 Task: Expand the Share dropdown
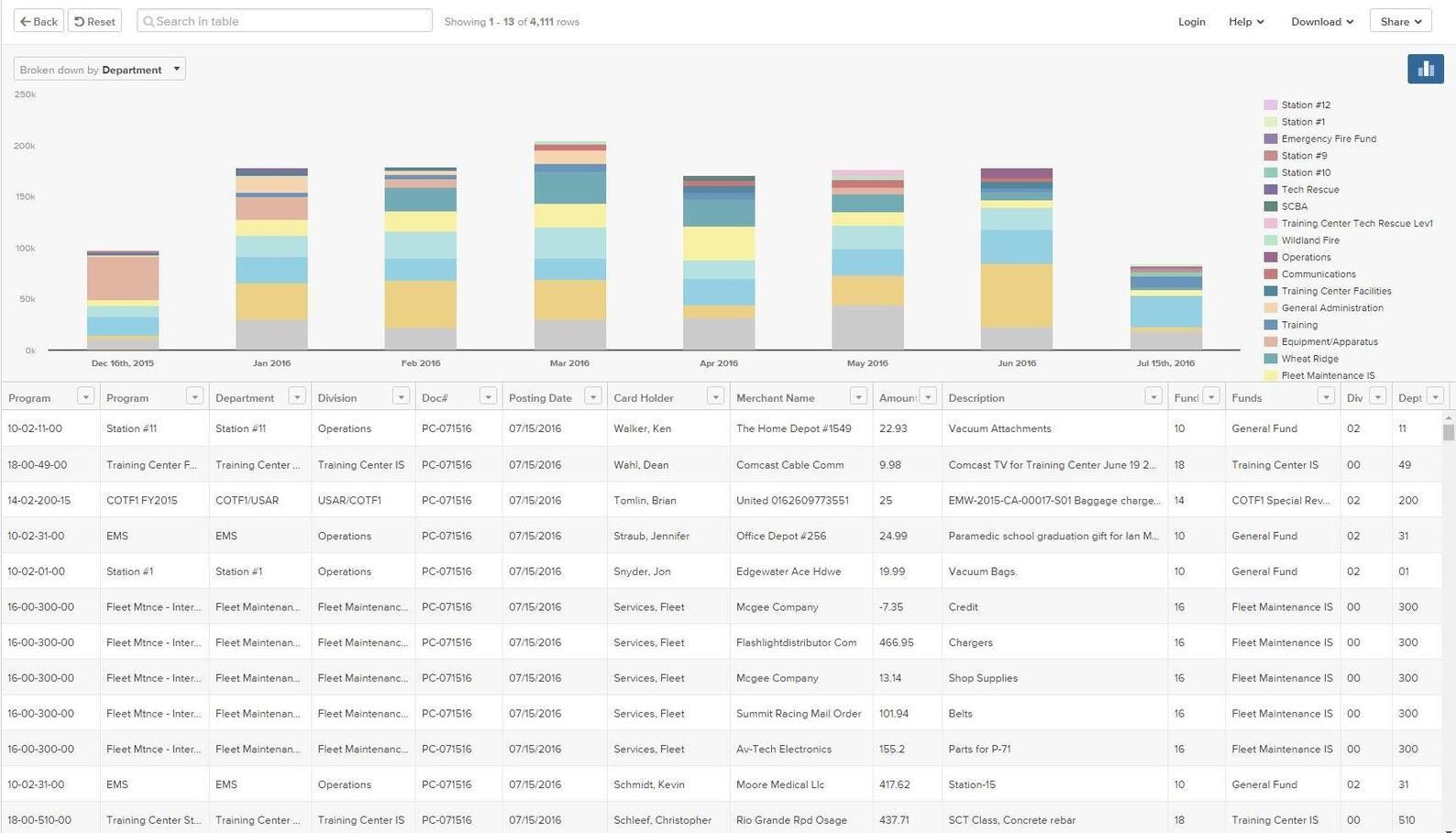1400,21
